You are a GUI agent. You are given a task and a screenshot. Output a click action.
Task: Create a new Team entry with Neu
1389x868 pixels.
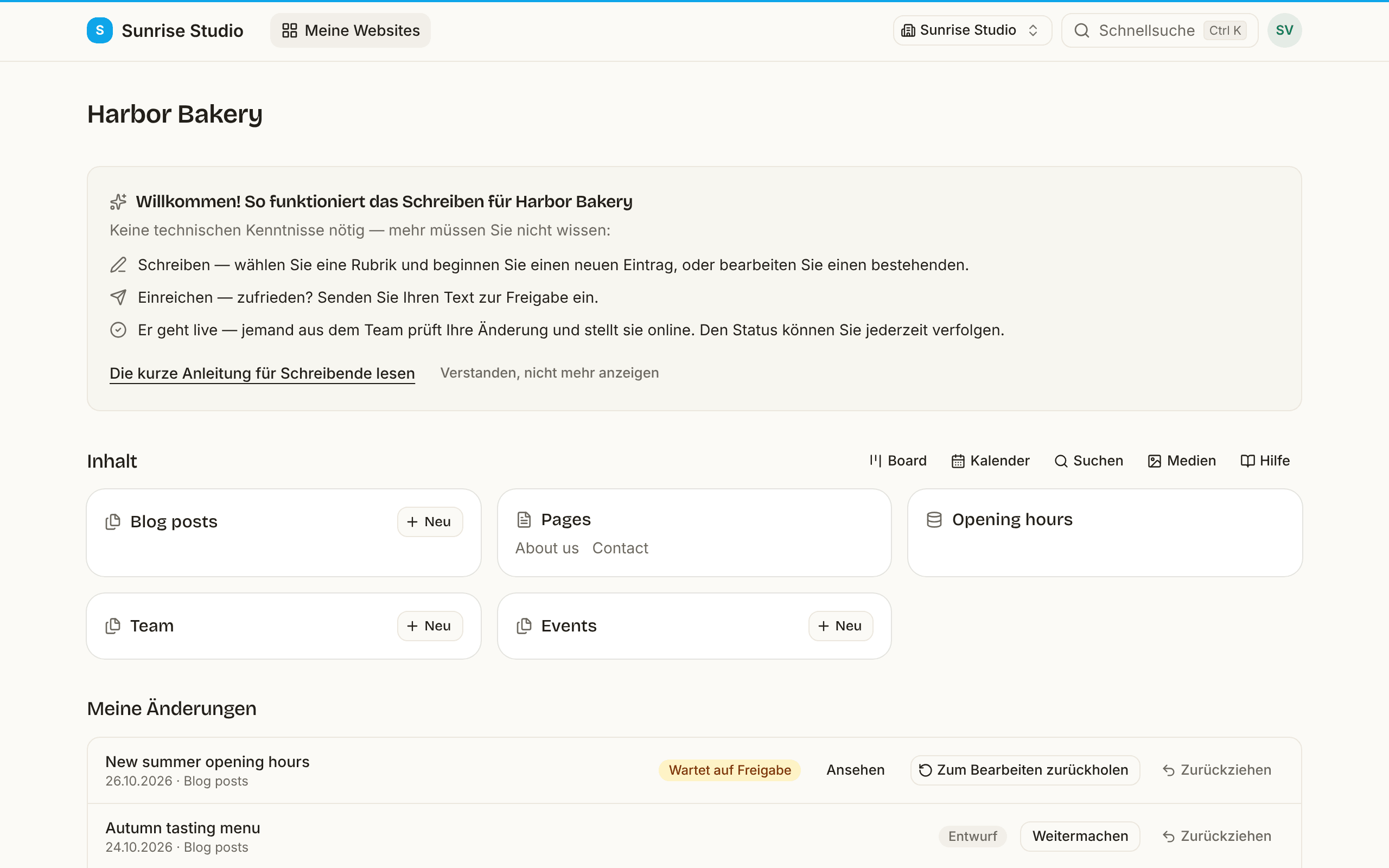pyautogui.click(x=430, y=626)
